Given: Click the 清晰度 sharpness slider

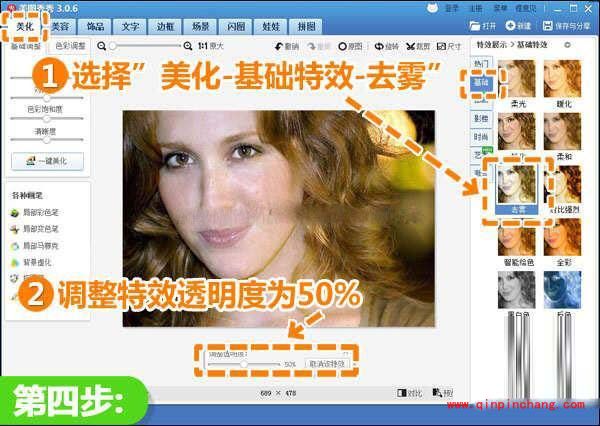Looking at the screenshot, I should pyautogui.click(x=47, y=140).
